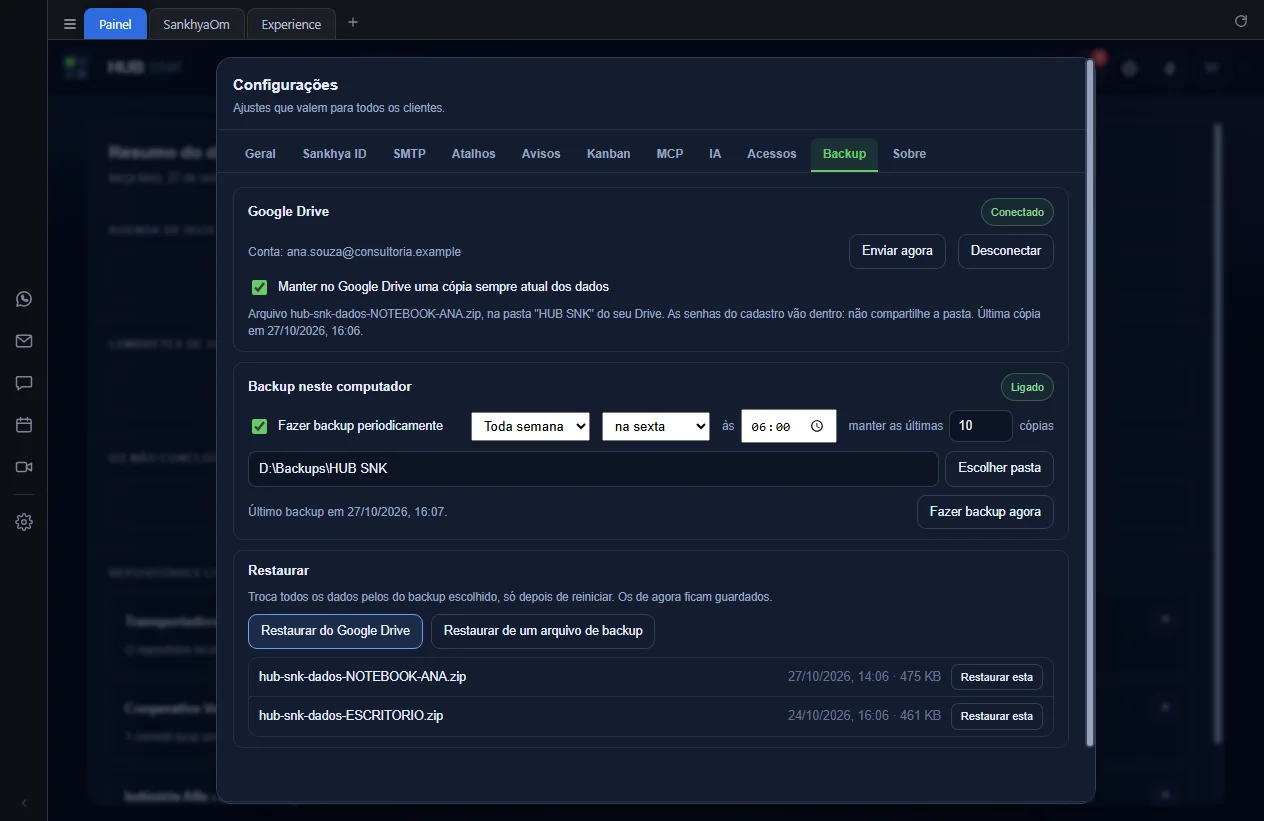The image size is (1264, 821).
Task: Select the IA settings tab
Action: coord(715,154)
